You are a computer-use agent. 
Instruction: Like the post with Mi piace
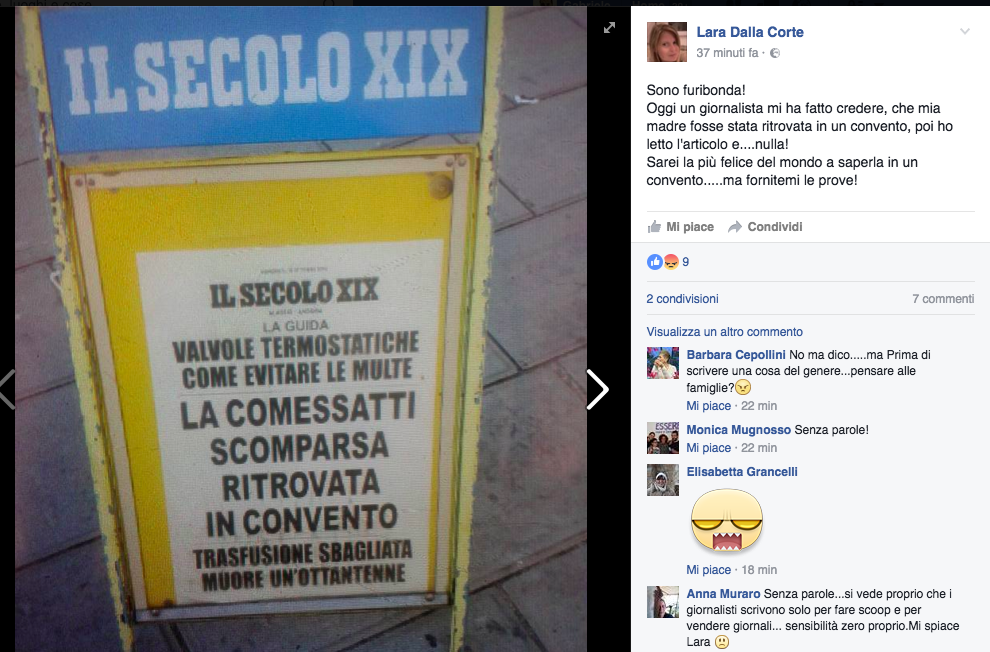point(681,227)
